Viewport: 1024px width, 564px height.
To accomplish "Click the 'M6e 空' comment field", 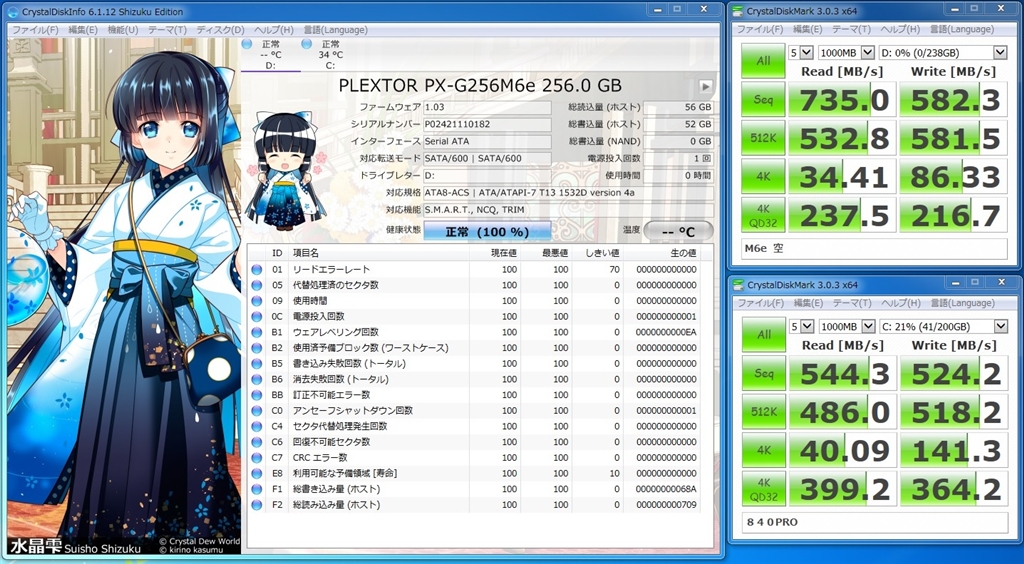I will 875,249.
